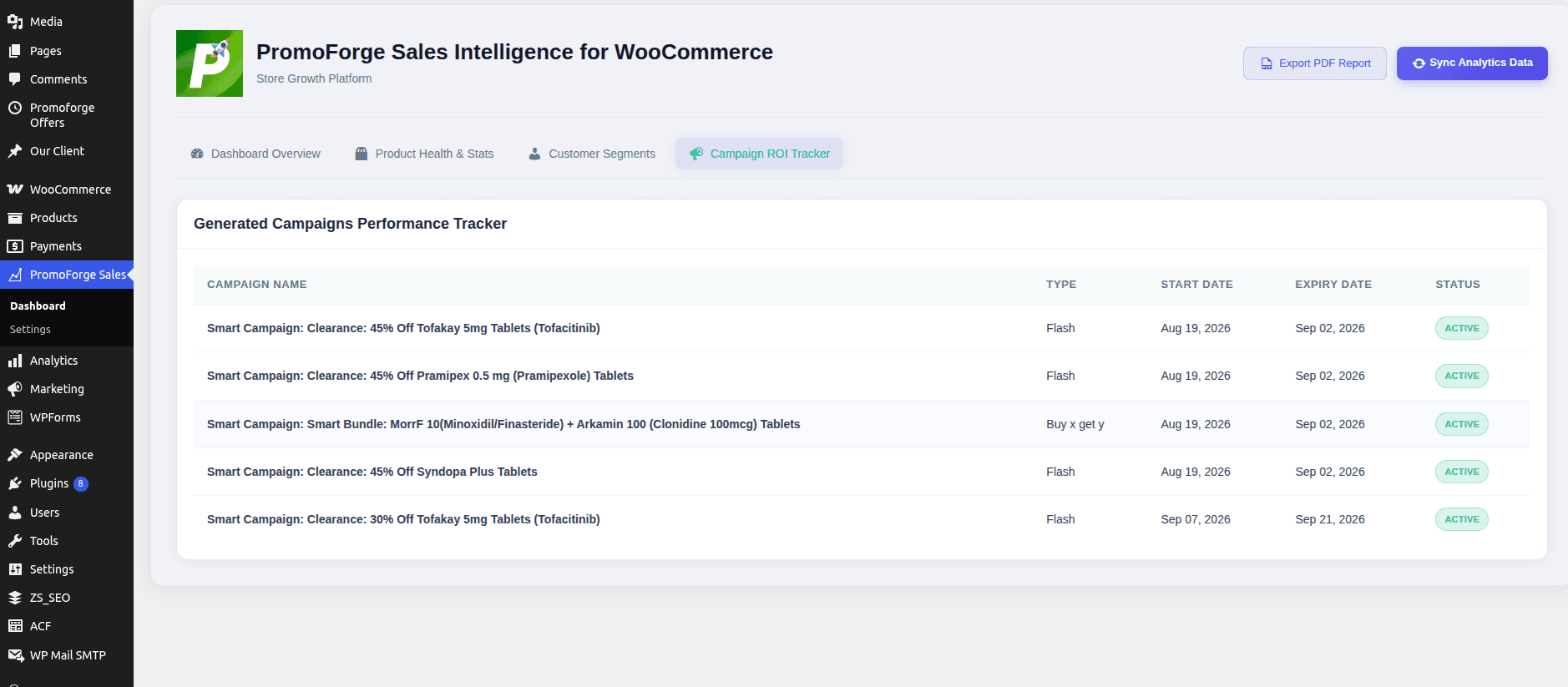Open the WP Mail SMTP menu link
Viewport: 1568px width, 687px height.
click(67, 655)
